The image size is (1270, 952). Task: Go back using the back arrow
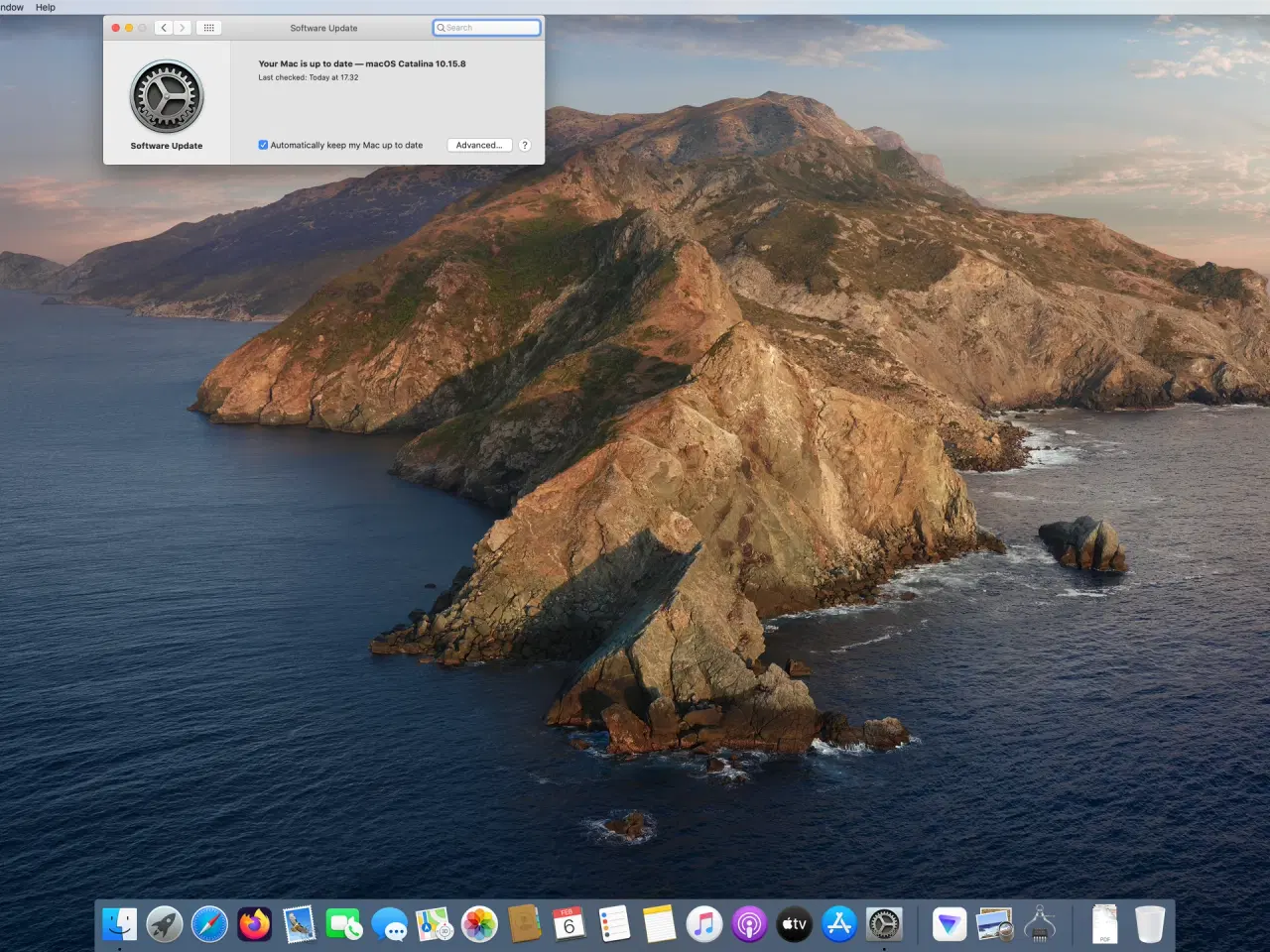tap(163, 28)
